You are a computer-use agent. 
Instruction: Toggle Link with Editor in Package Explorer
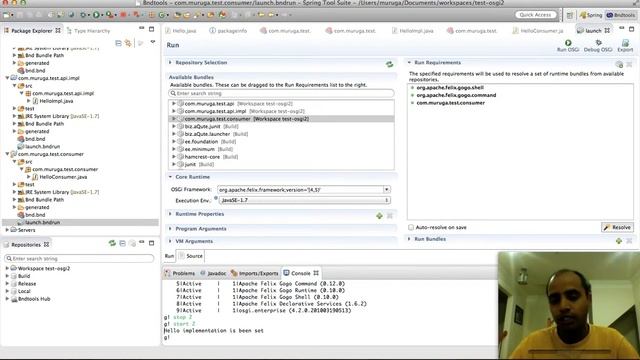128,43
